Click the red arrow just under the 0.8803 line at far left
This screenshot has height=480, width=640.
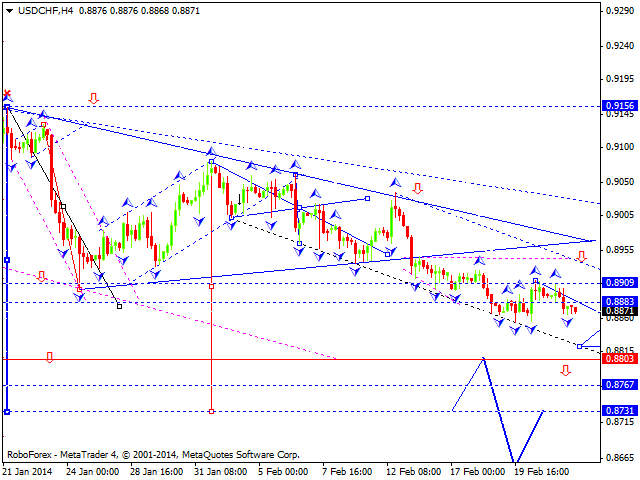[48, 357]
